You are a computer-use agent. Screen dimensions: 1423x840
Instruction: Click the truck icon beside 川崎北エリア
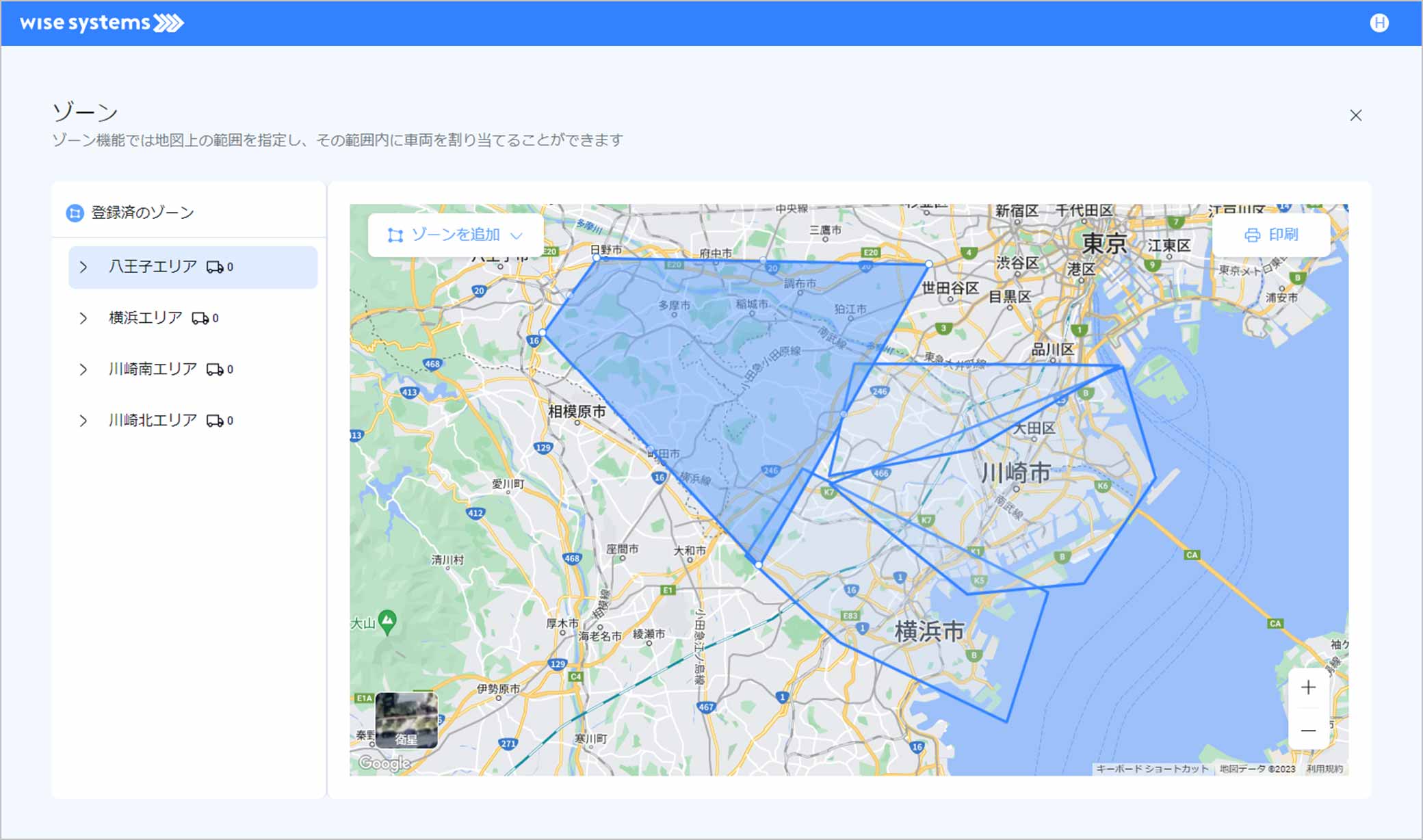coord(215,421)
